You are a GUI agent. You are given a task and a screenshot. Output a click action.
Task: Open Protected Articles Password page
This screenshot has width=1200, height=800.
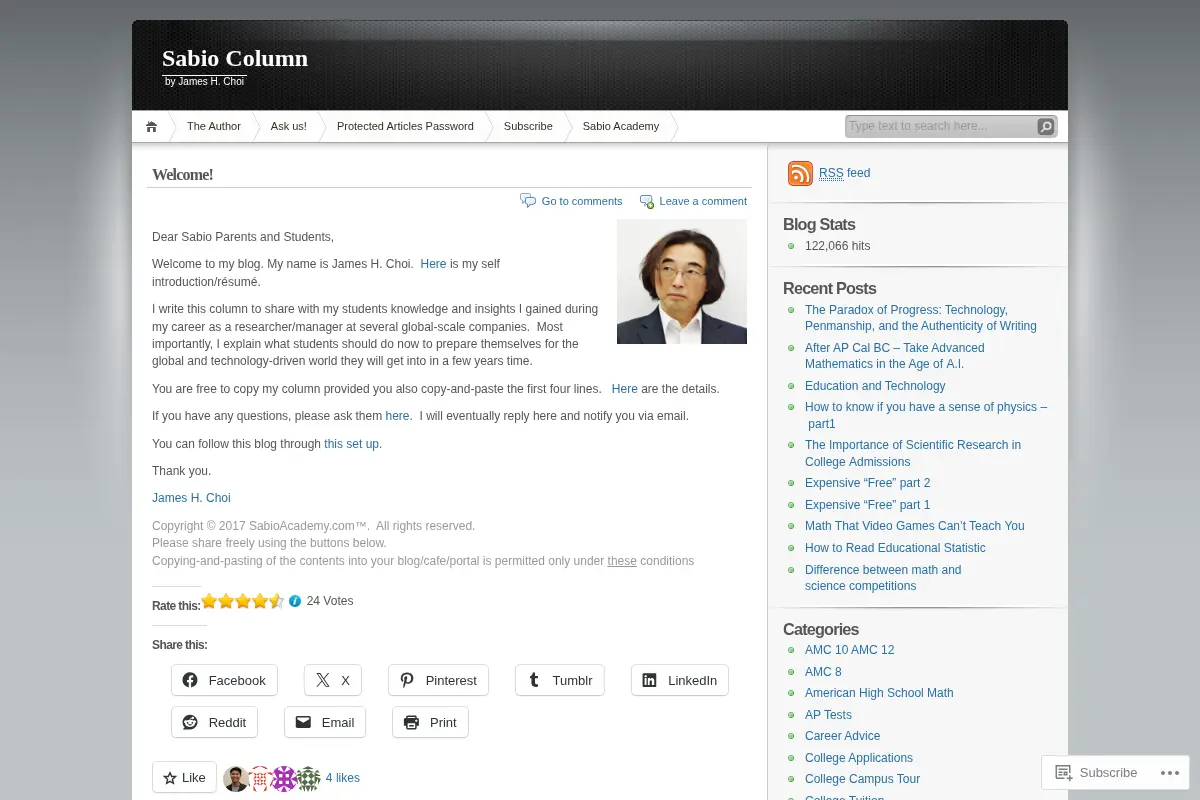405,126
